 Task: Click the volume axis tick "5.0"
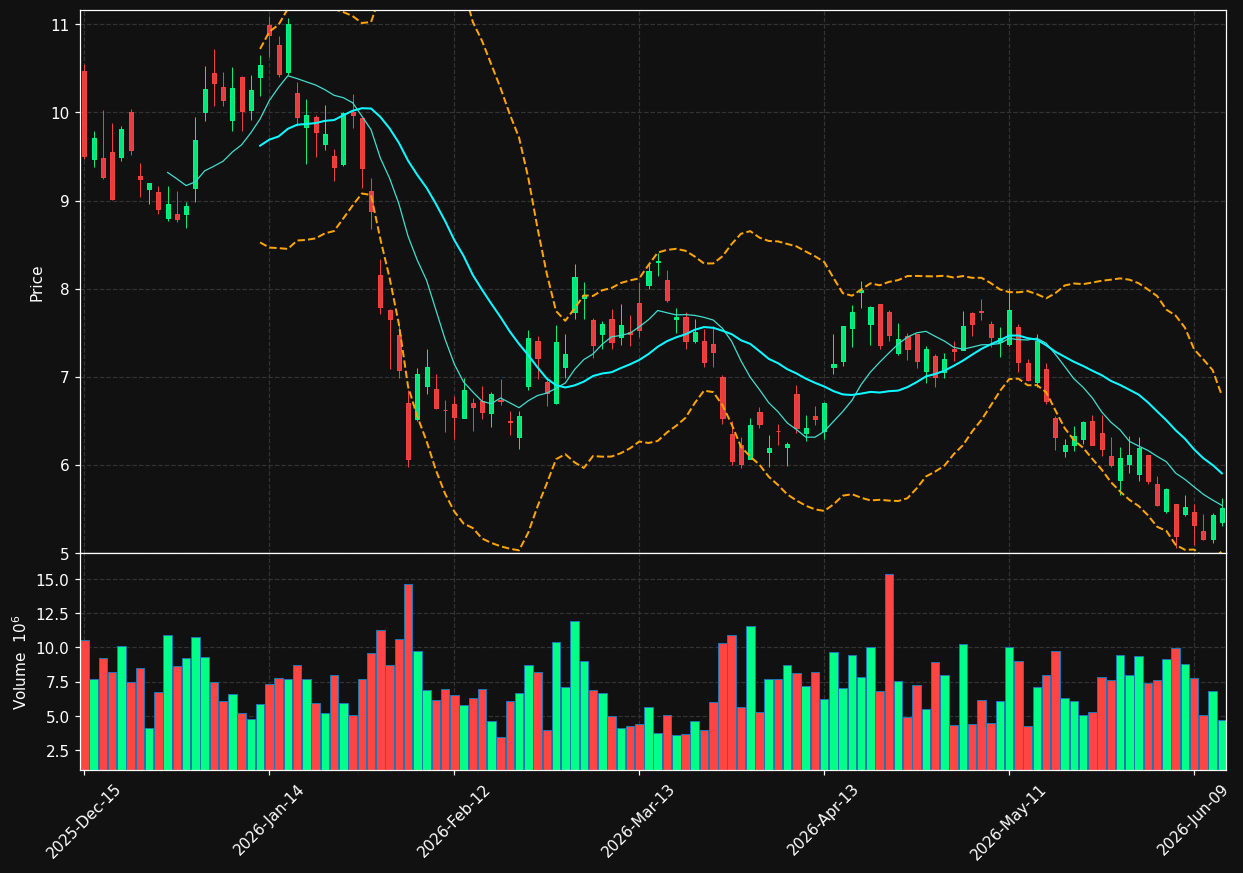58,716
